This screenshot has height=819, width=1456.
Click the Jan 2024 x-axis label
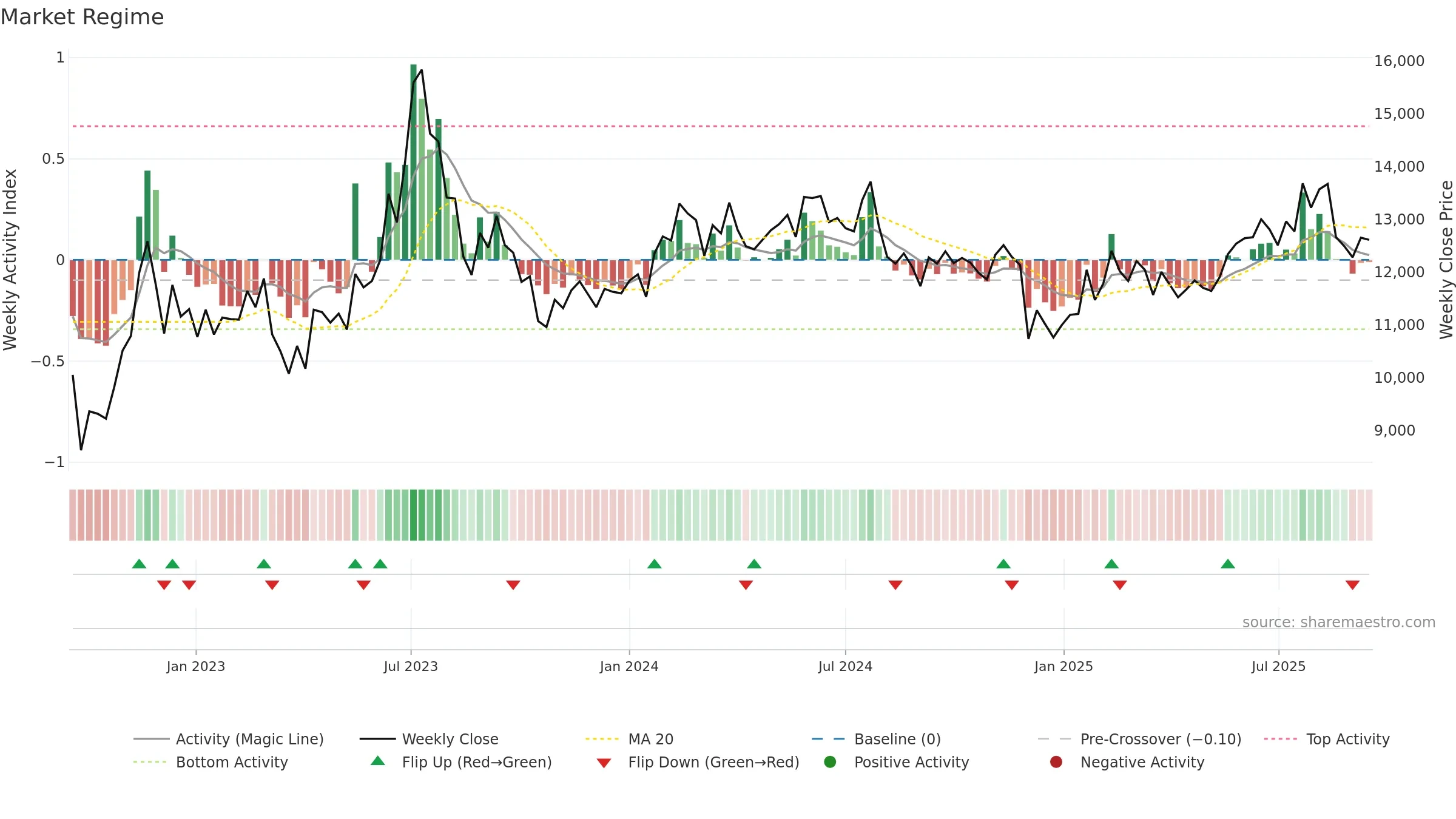629,666
